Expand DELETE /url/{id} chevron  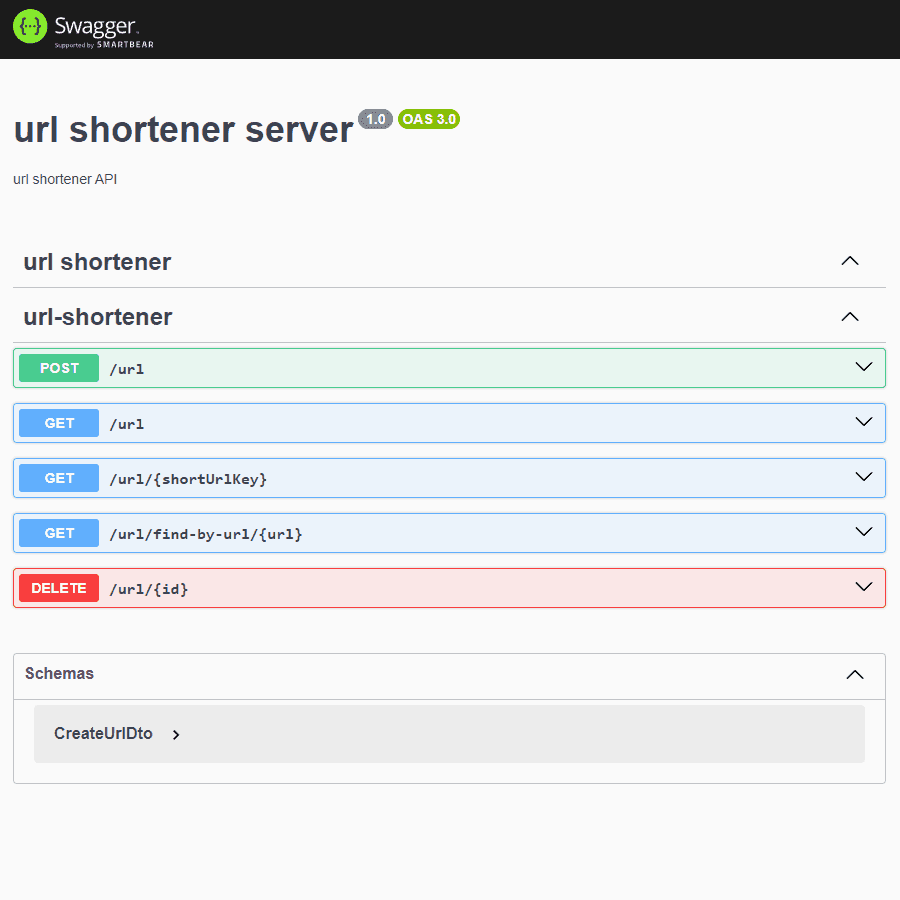(864, 587)
